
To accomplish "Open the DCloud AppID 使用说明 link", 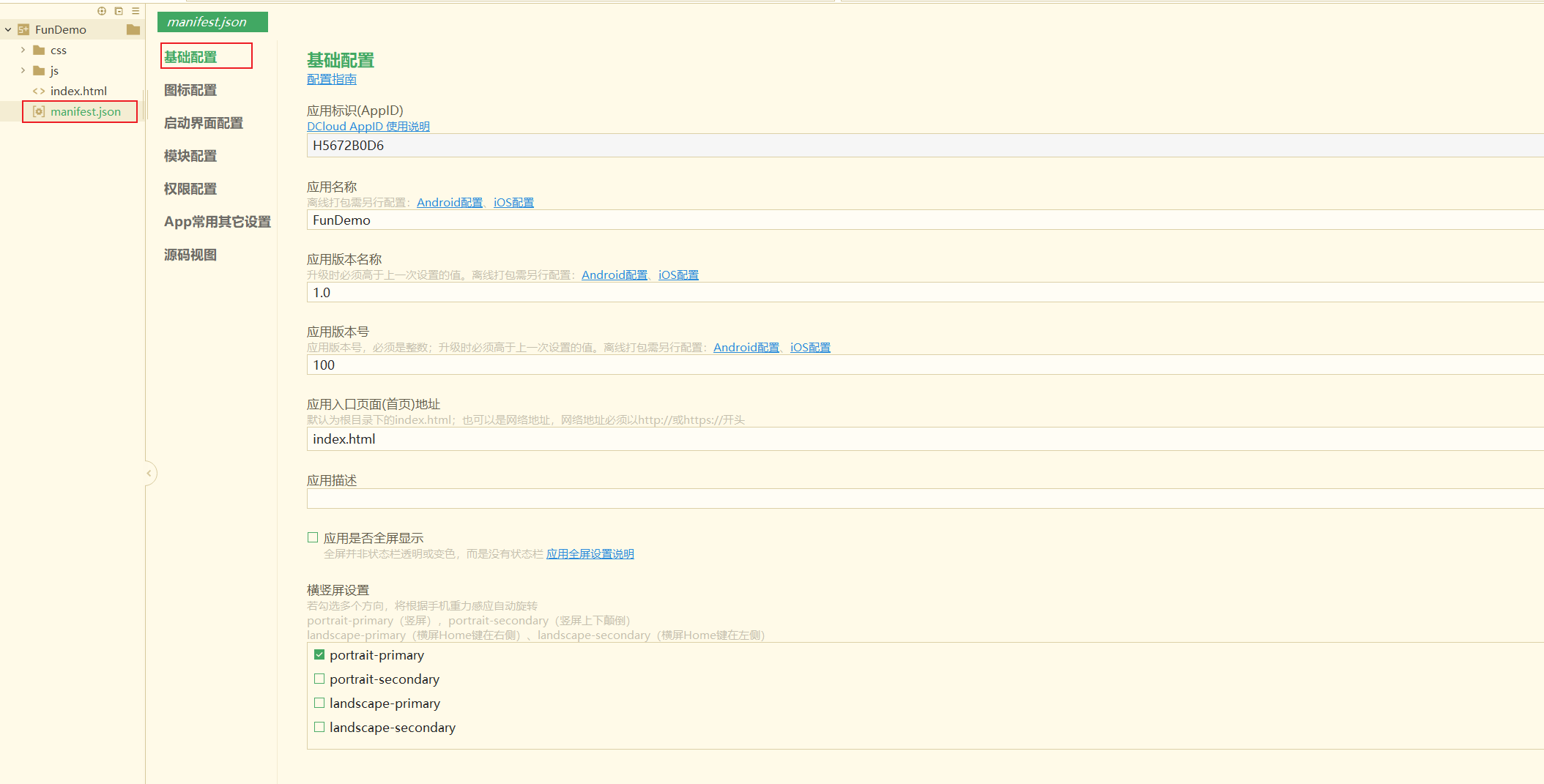I will click(x=368, y=127).
